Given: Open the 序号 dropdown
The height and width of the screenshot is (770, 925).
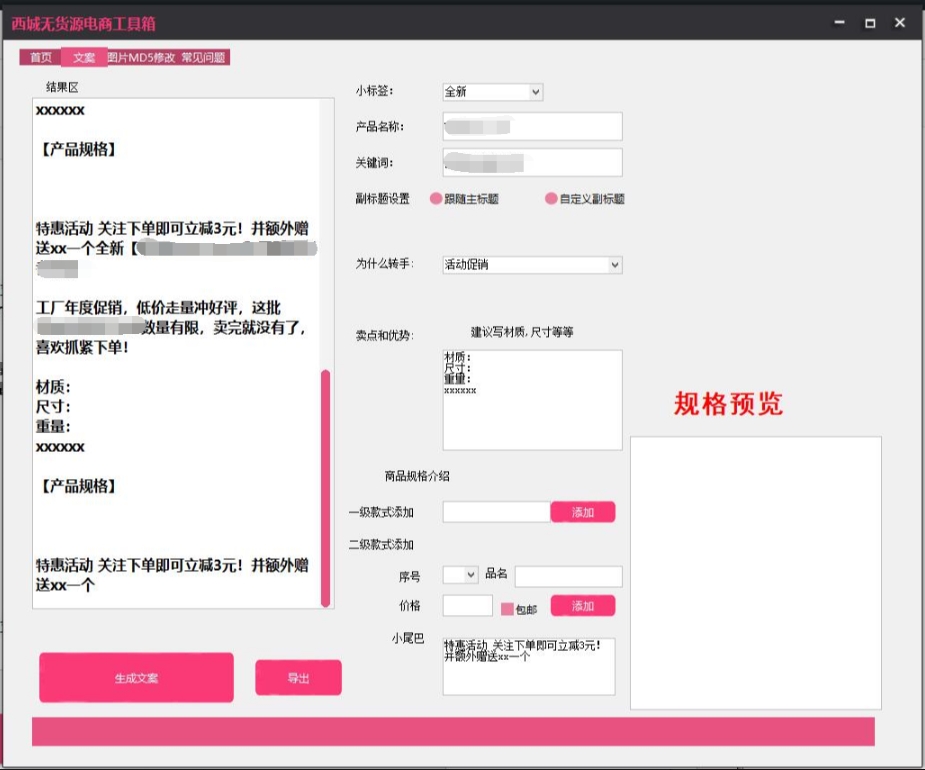Looking at the screenshot, I should (460, 574).
